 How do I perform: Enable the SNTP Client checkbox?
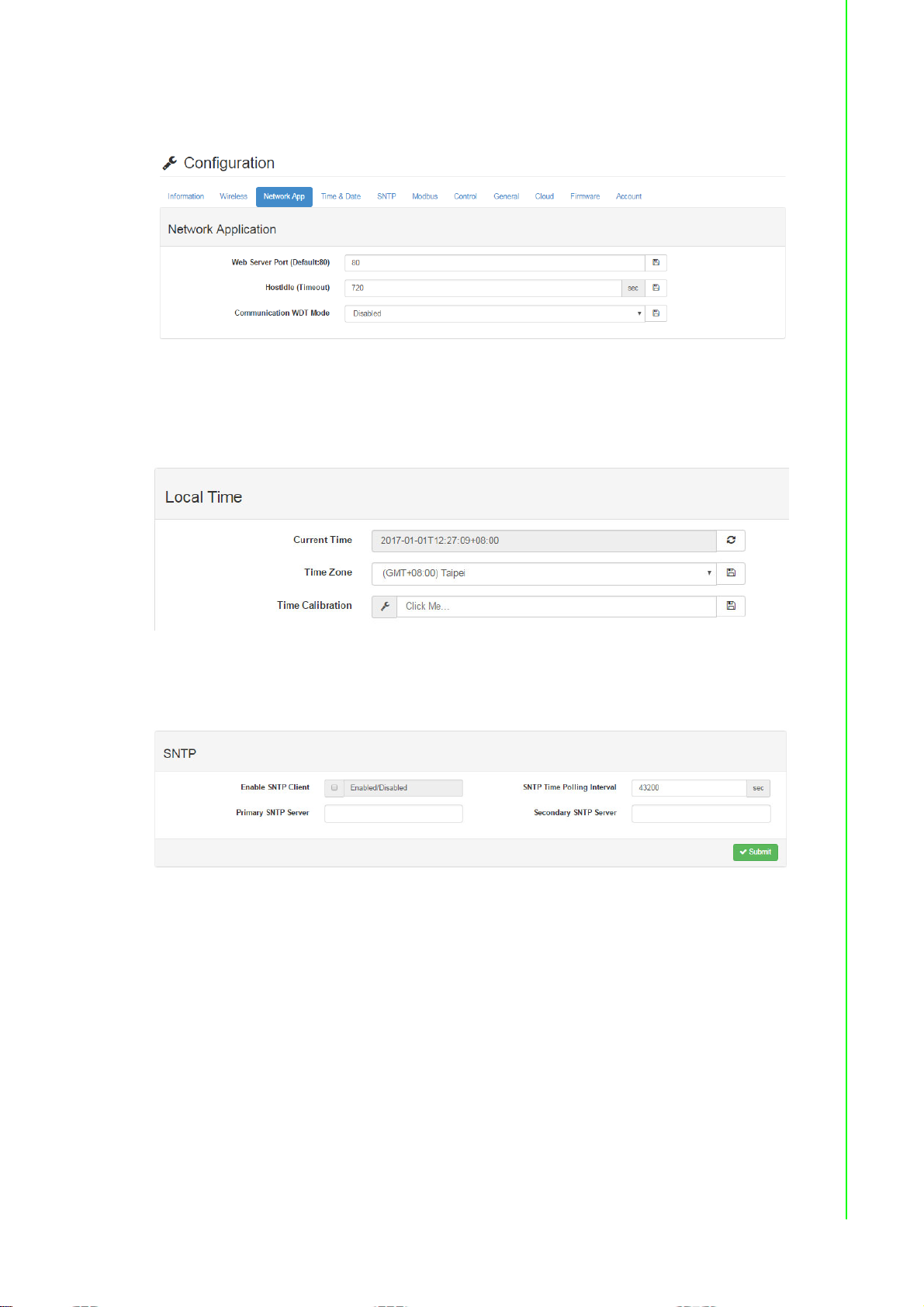[x=334, y=787]
